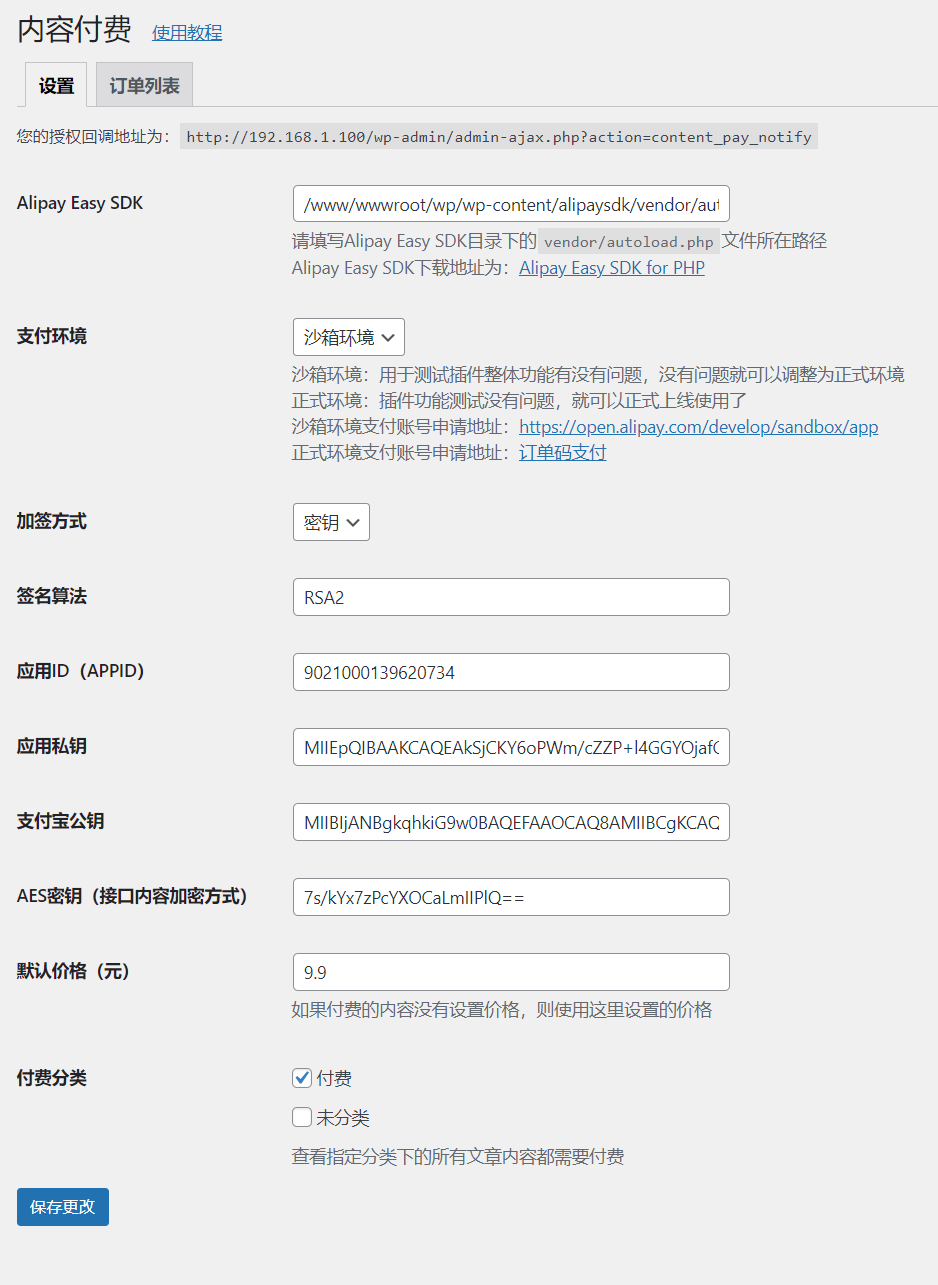Screen dimensions: 938x1285
Task: Click the 查看指定分类下的所有文章内容都需要付费 description
Action: click(x=458, y=1157)
